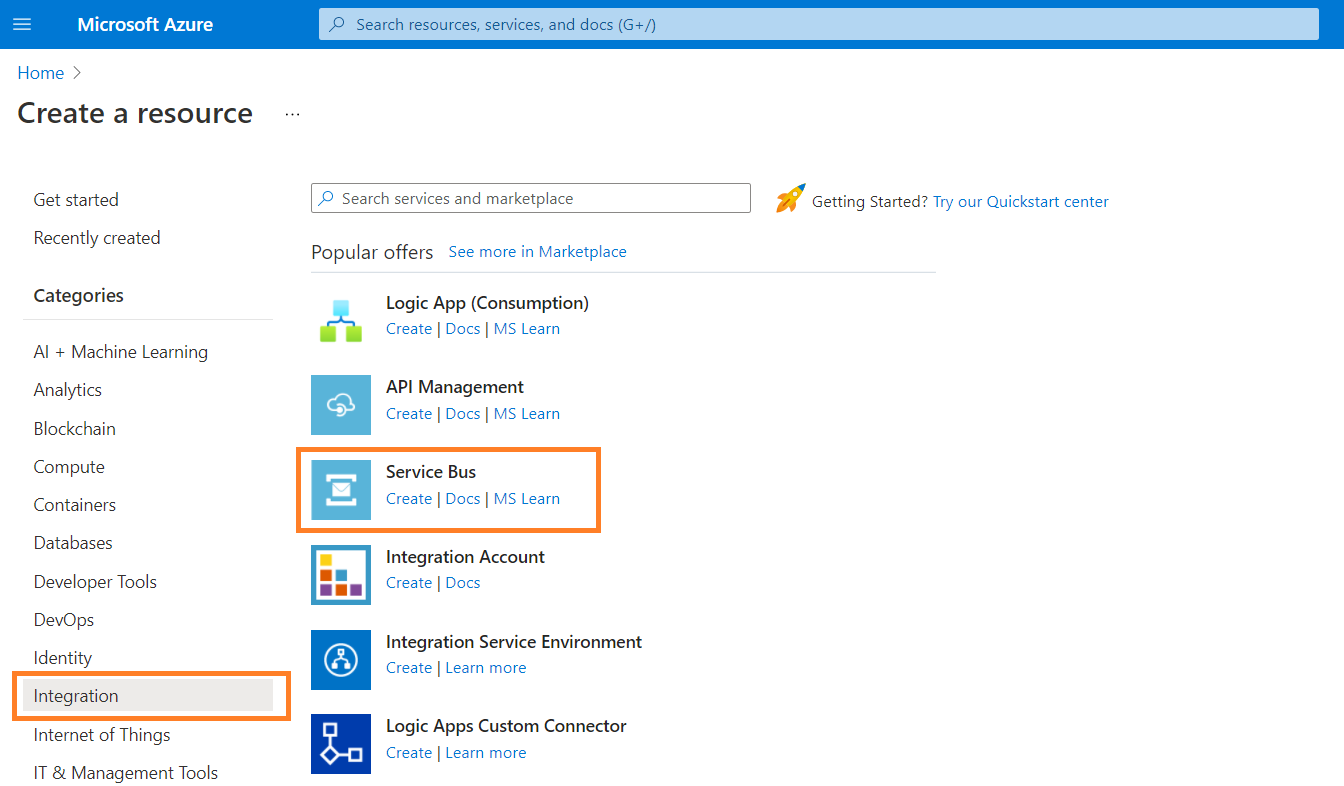Screen dimensions: 1344x786
Task: Open Docs for Integration Account
Action: pyautogui.click(x=463, y=583)
